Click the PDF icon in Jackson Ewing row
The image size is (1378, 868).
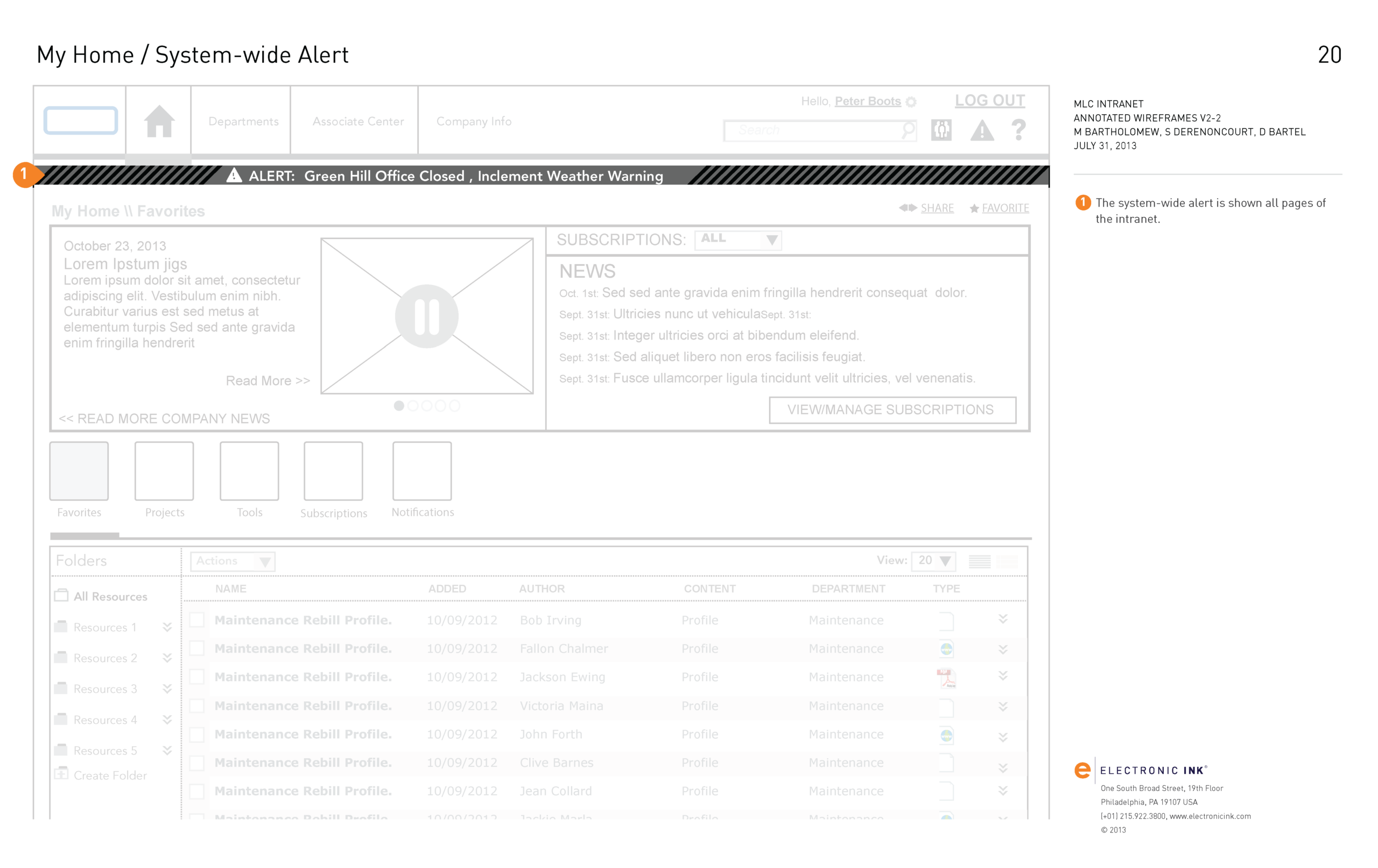coord(946,678)
